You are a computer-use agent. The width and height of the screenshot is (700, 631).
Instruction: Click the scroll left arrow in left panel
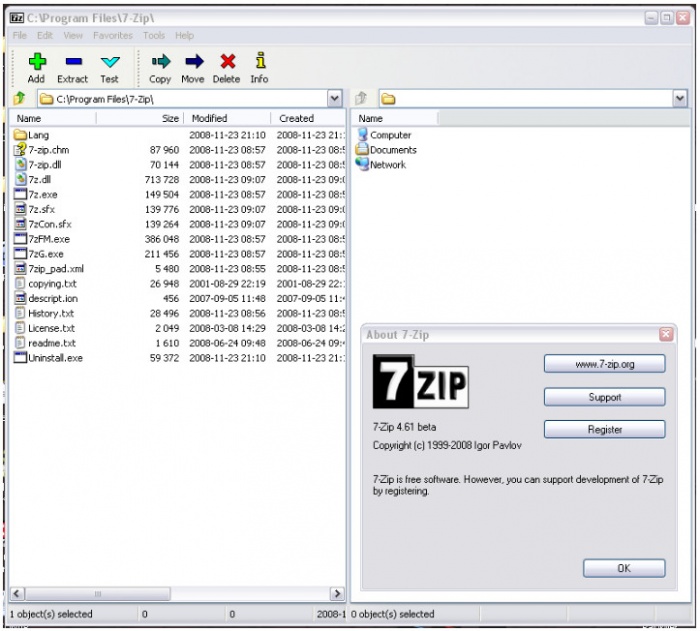17,593
